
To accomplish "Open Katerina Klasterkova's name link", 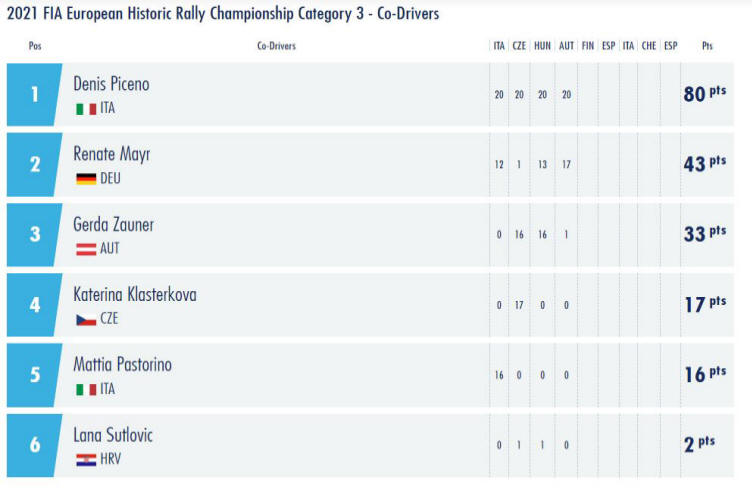I will click(135, 294).
